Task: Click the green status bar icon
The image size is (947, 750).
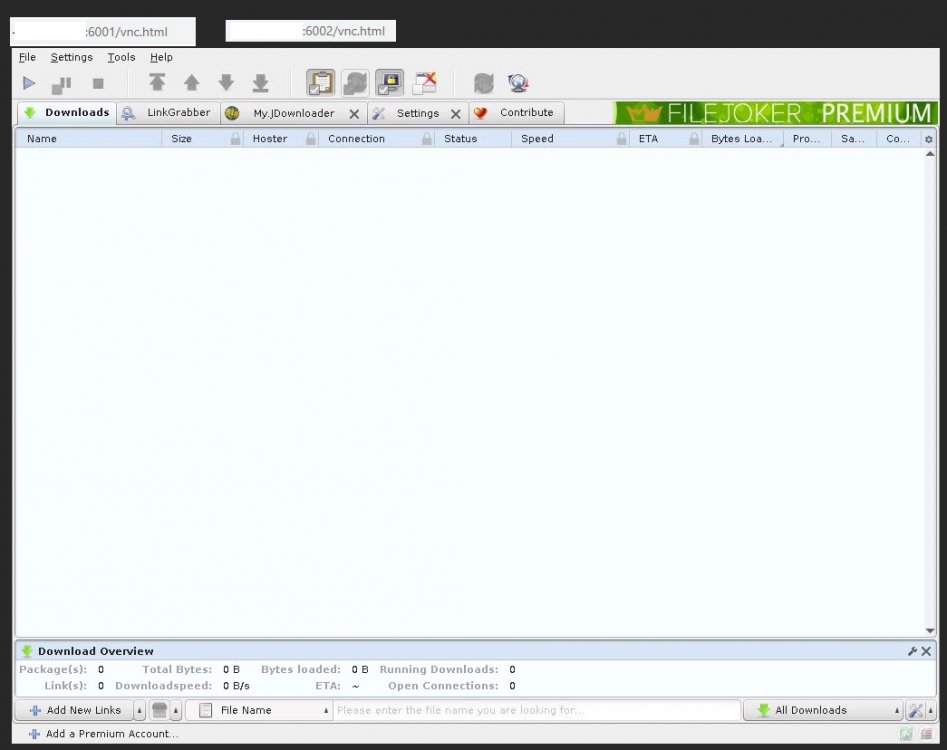Action: coord(906,734)
